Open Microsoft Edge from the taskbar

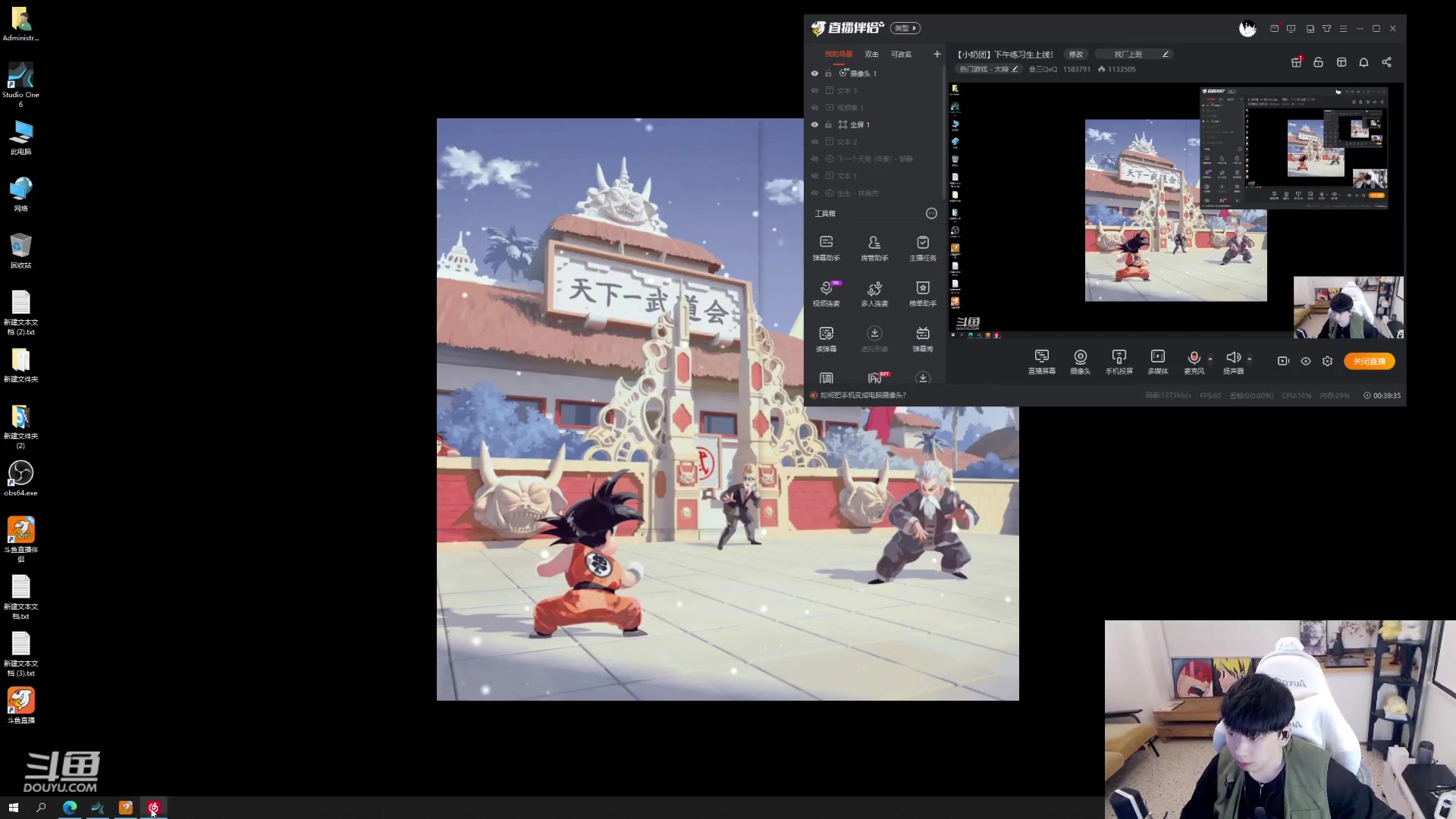[x=70, y=808]
